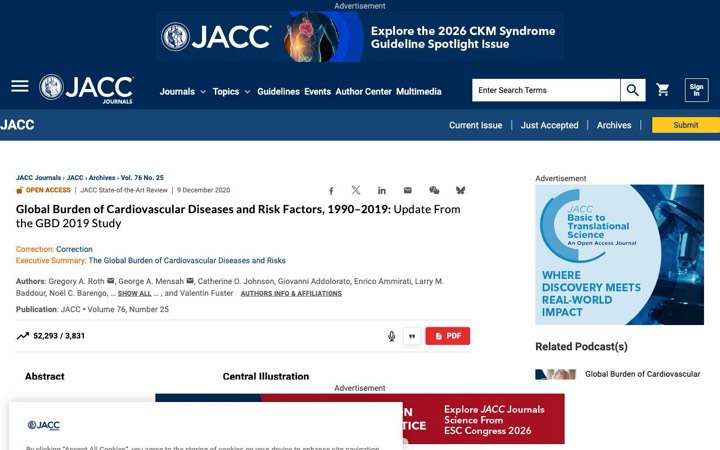Share article on Facebook

(x=331, y=191)
